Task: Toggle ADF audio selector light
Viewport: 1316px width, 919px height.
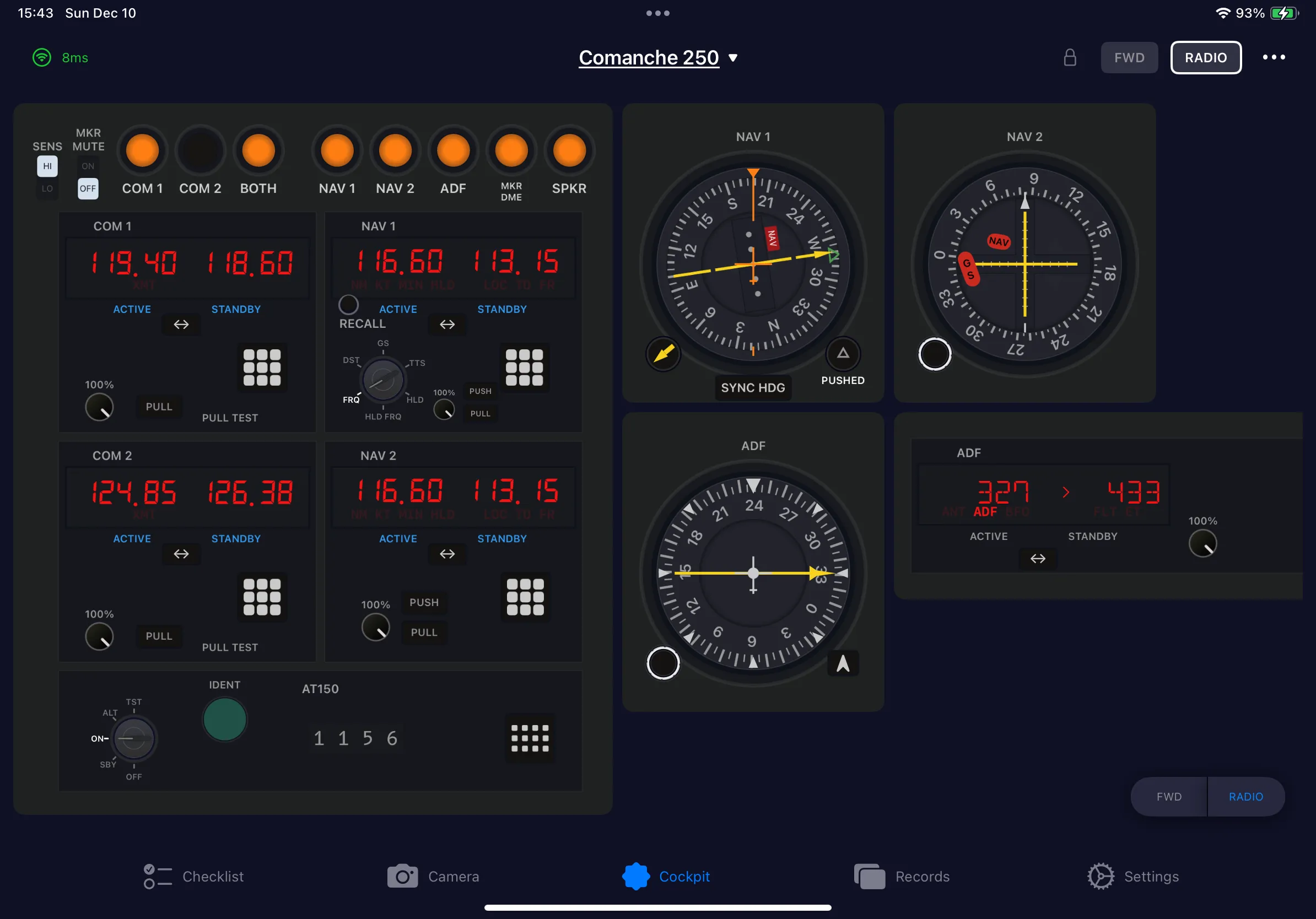Action: click(453, 150)
